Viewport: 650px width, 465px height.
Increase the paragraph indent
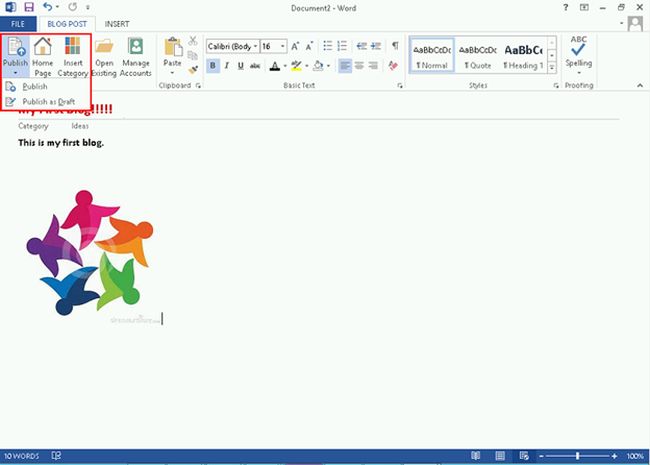pos(376,46)
